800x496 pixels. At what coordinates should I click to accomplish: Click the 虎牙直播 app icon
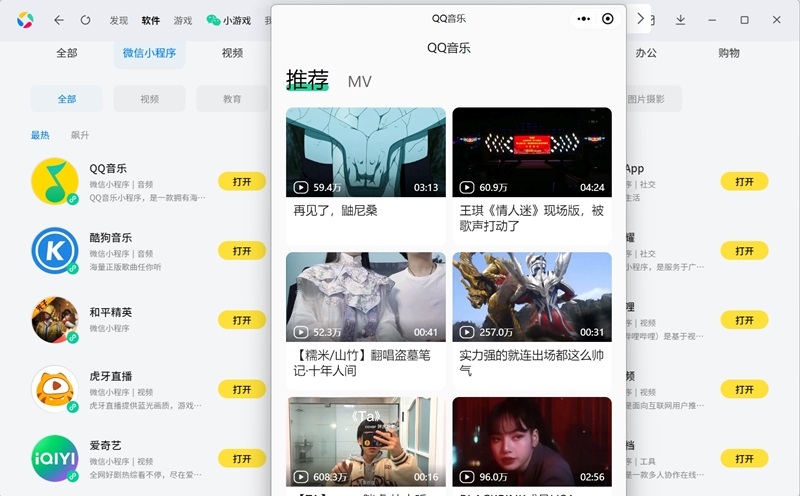(x=55, y=389)
